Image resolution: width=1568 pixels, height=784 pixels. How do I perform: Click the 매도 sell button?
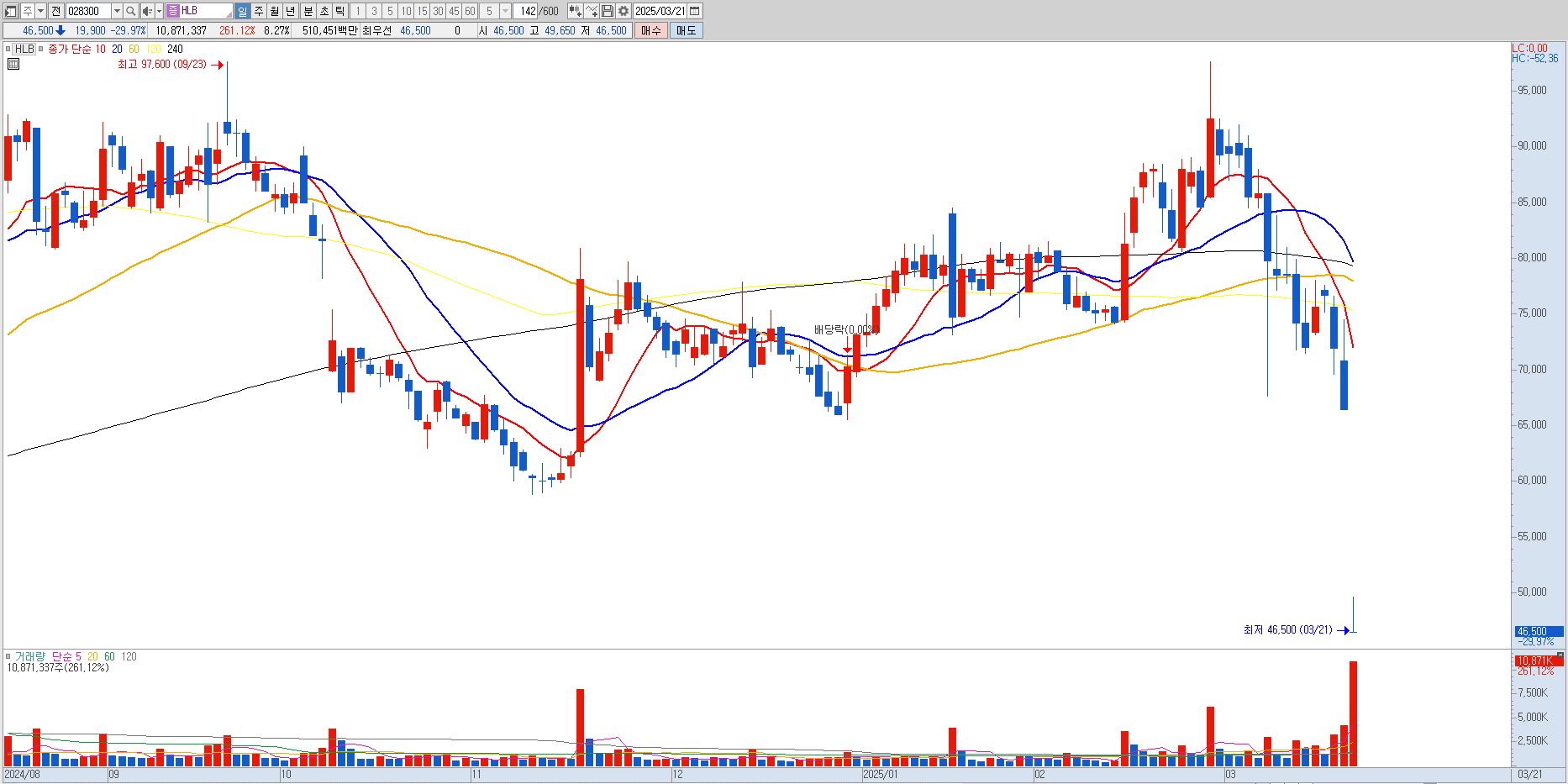click(686, 30)
